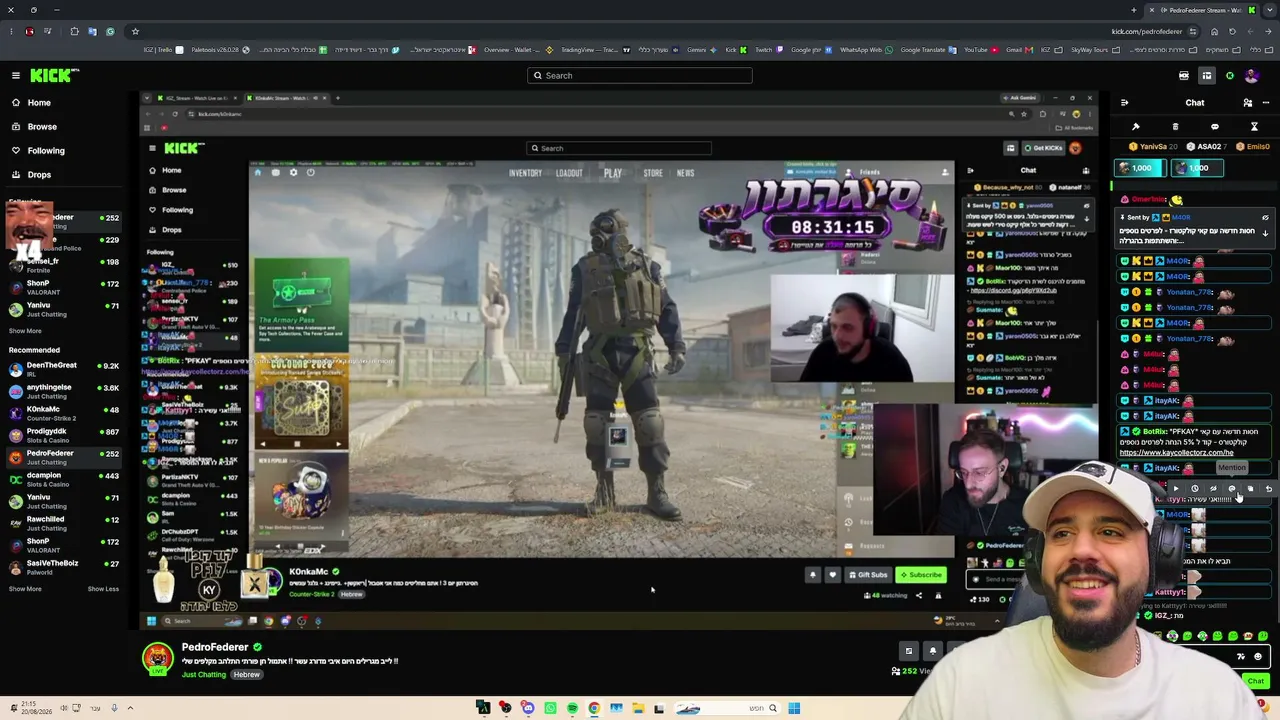Screen dimensions: 1280x720
Task: Bookmark this page with star icon
Action: pyautogui.click(x=135, y=31)
